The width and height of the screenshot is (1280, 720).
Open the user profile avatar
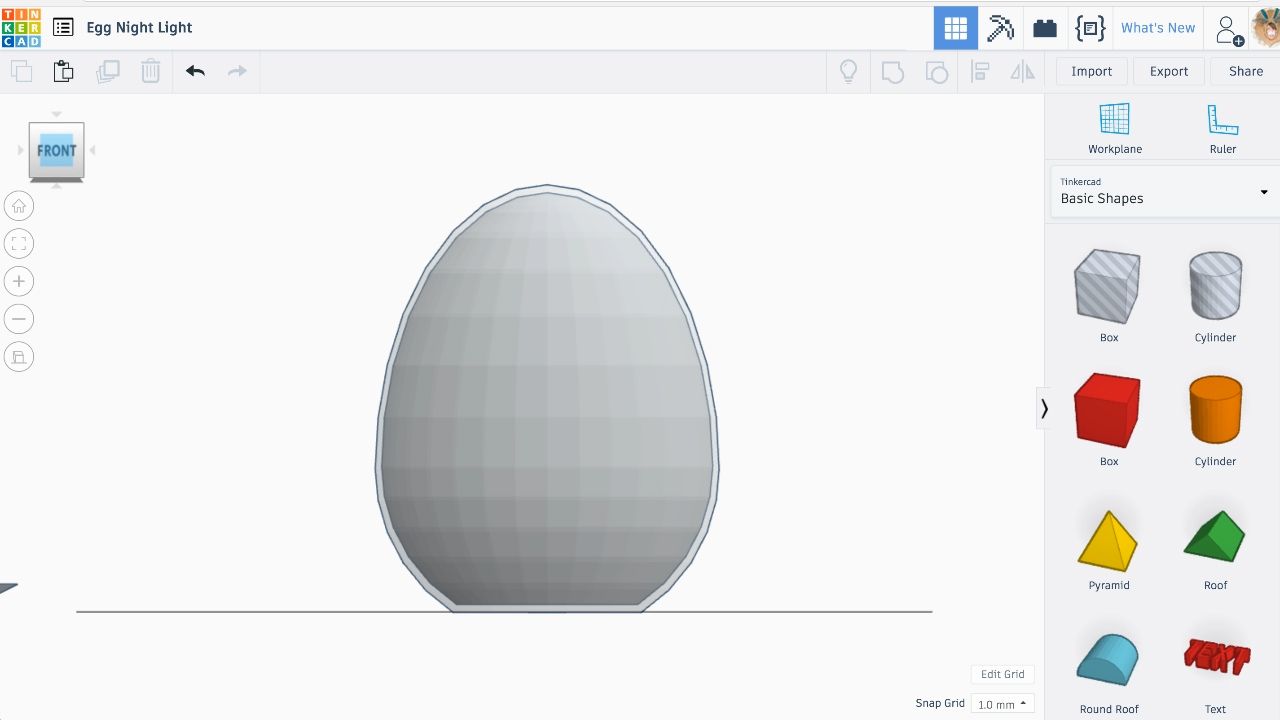[1265, 27]
